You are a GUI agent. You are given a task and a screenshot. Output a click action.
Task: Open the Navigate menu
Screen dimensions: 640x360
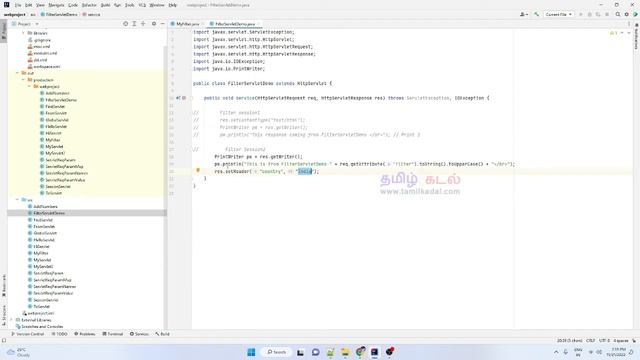[x=56, y=5]
